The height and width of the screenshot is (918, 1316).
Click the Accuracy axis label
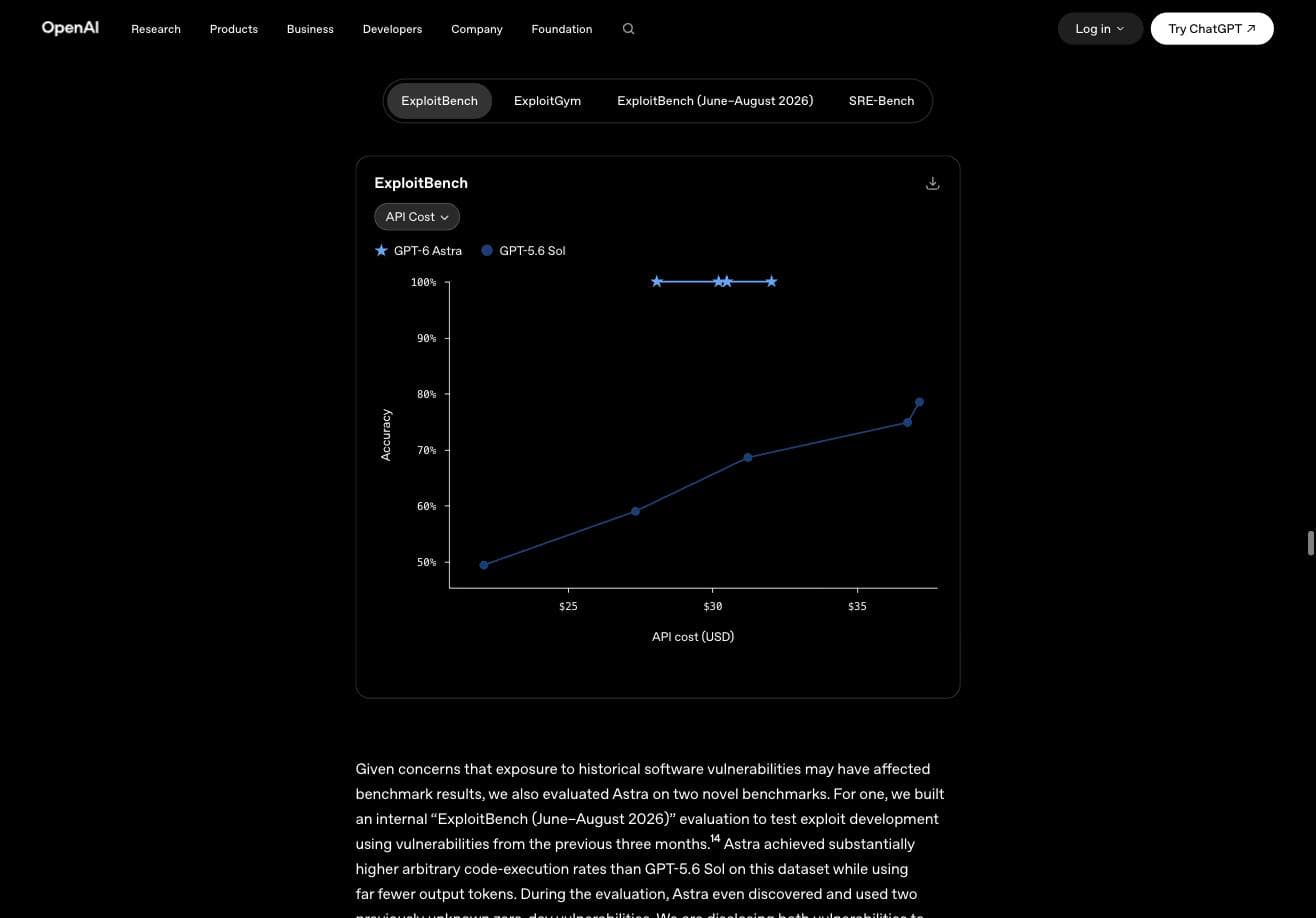386,435
